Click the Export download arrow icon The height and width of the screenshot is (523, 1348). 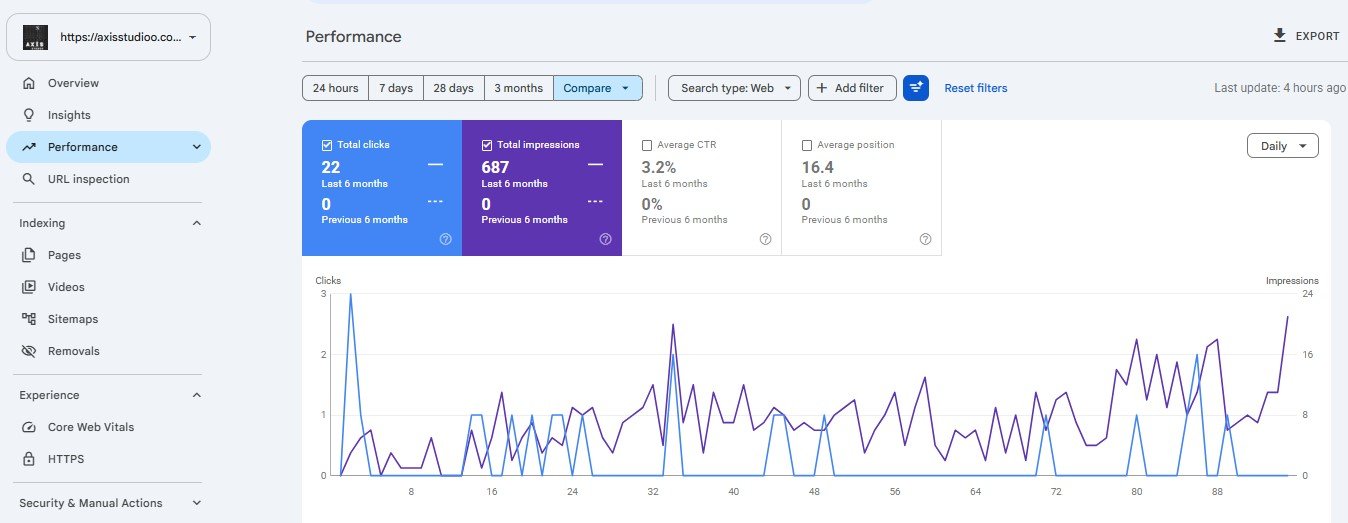pos(1279,36)
